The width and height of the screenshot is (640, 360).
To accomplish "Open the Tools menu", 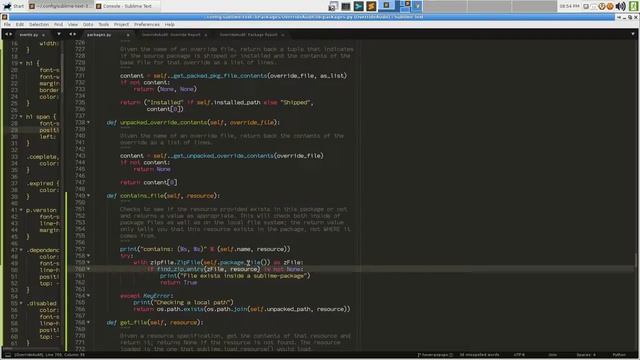I will (104, 24).
